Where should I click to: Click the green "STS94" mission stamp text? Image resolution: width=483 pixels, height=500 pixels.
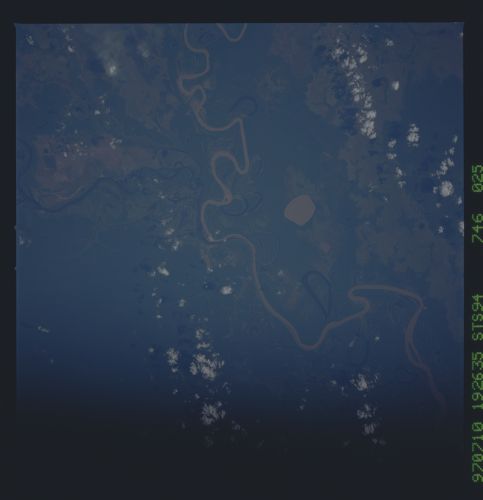coord(477,318)
